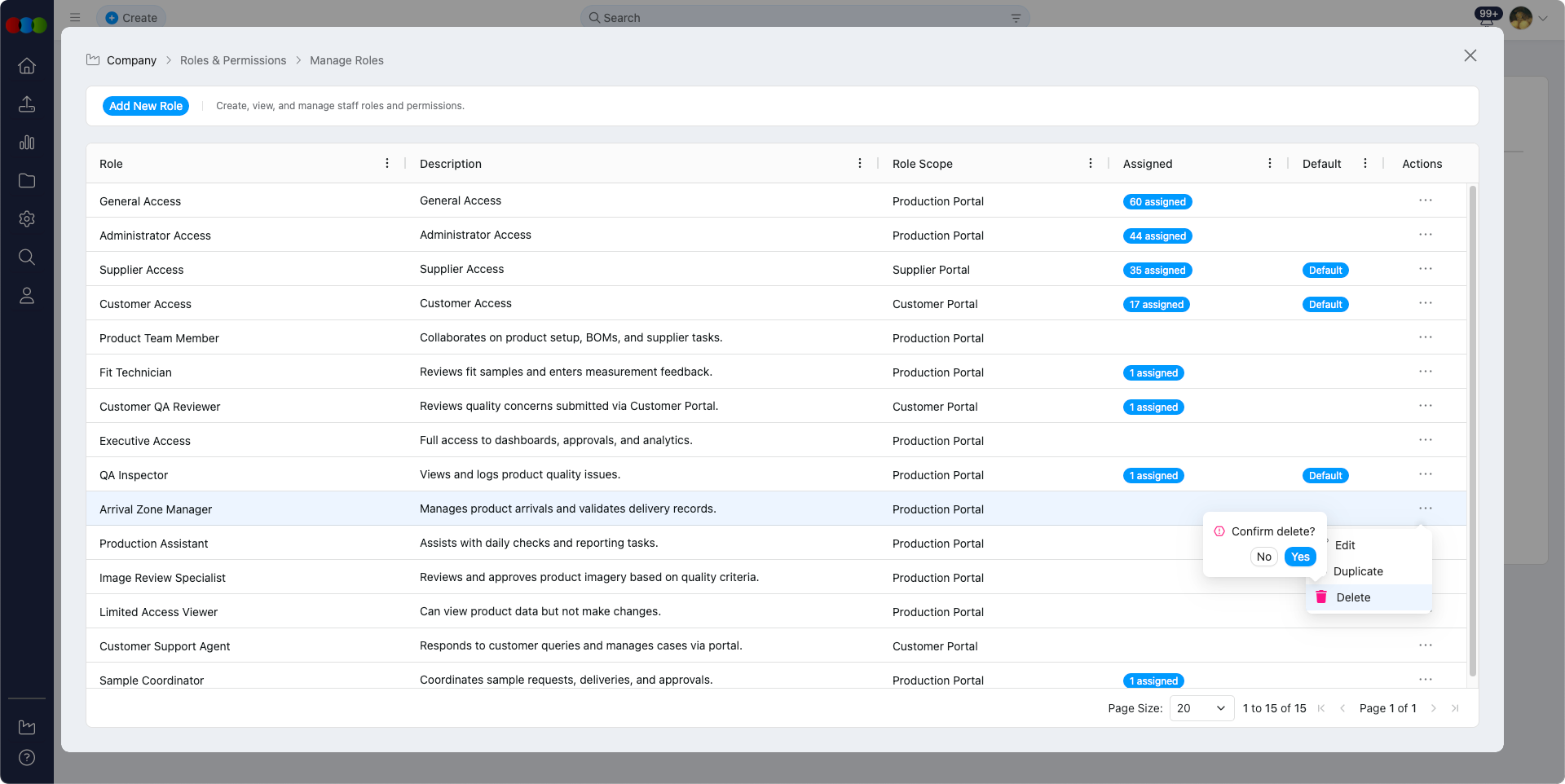The image size is (1565, 784).
Task: Click the Add New Role button
Action: tap(146, 106)
